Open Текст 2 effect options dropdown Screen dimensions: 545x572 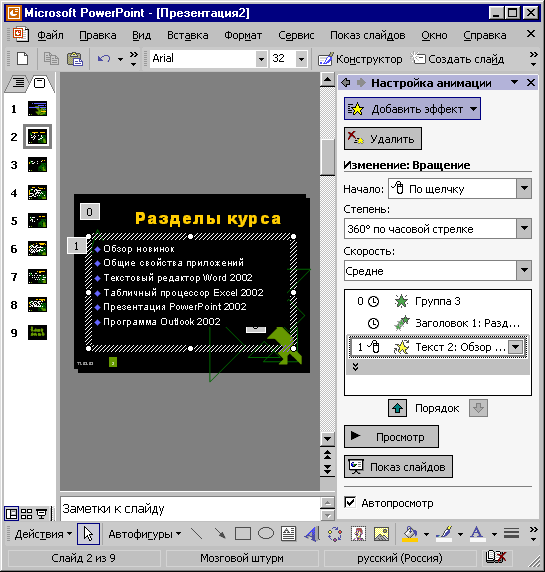pos(515,347)
